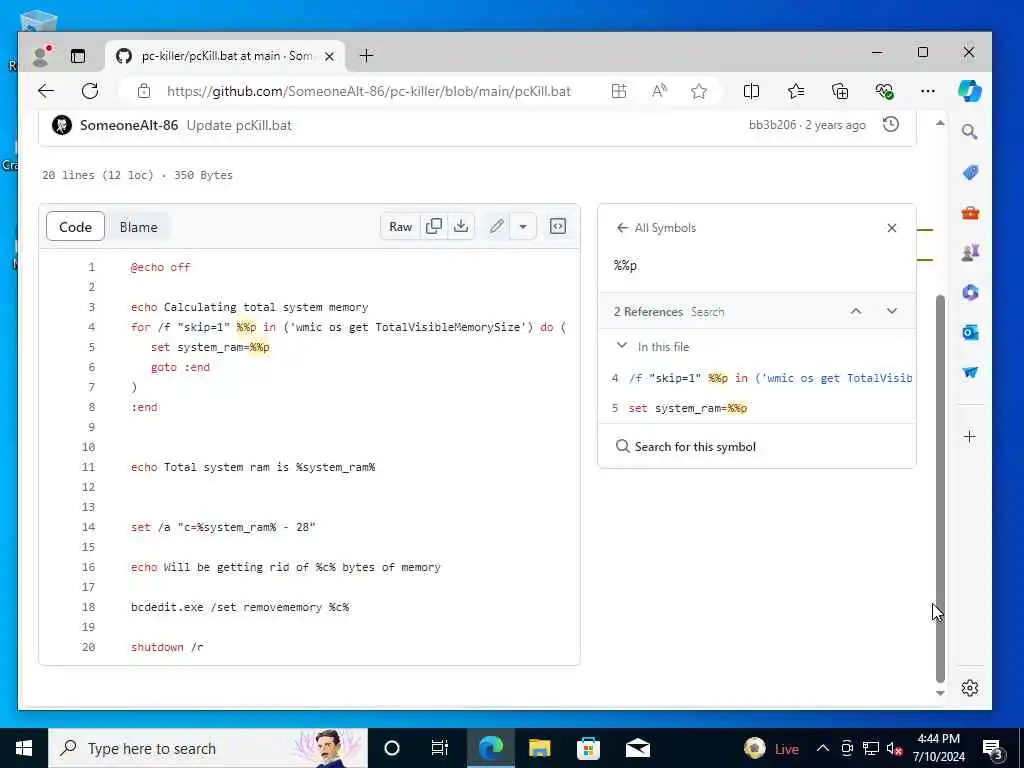Screen dimensions: 1024x768
Task: Click Search for this symbol
Action: (686, 447)
